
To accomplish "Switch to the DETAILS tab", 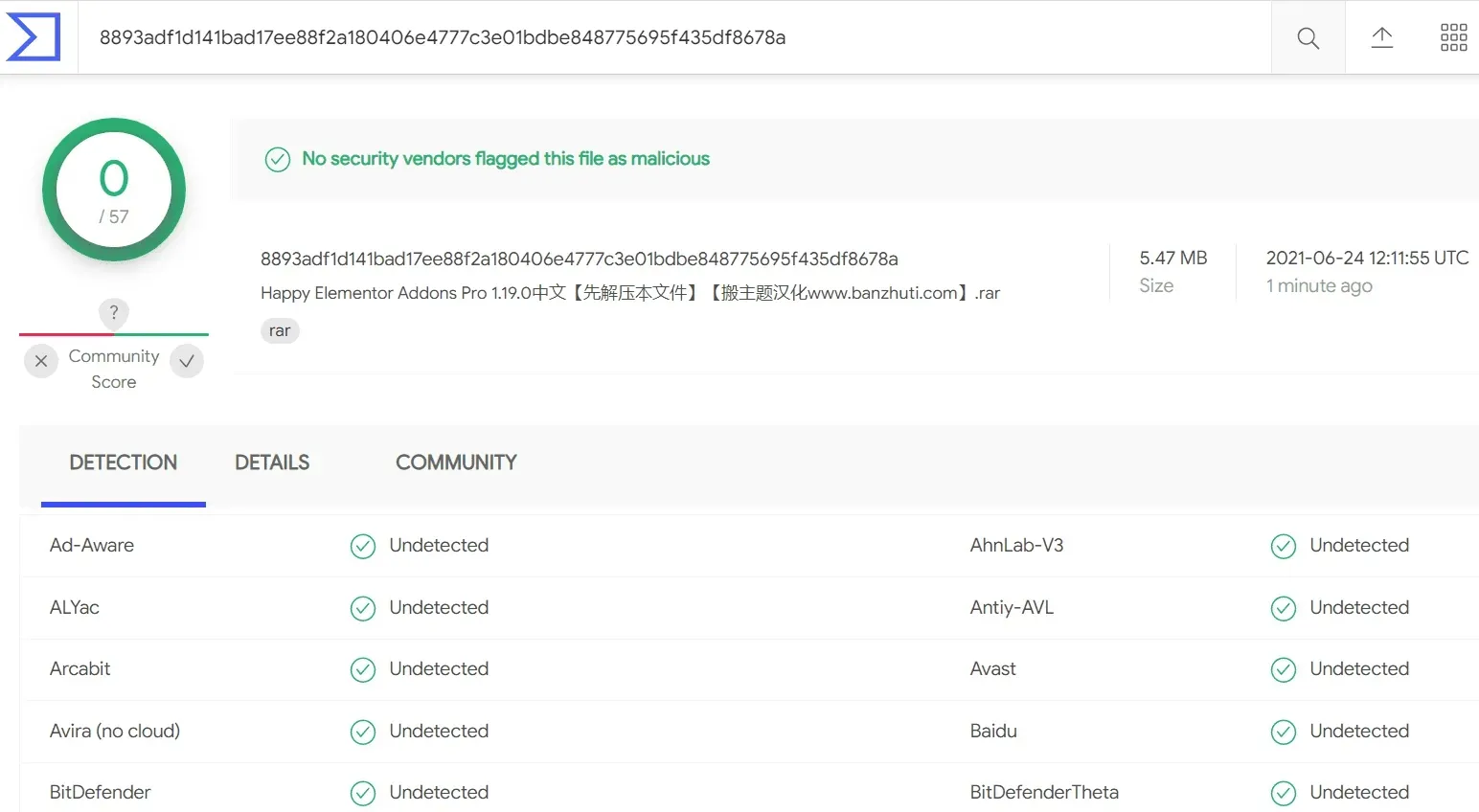I will [272, 462].
